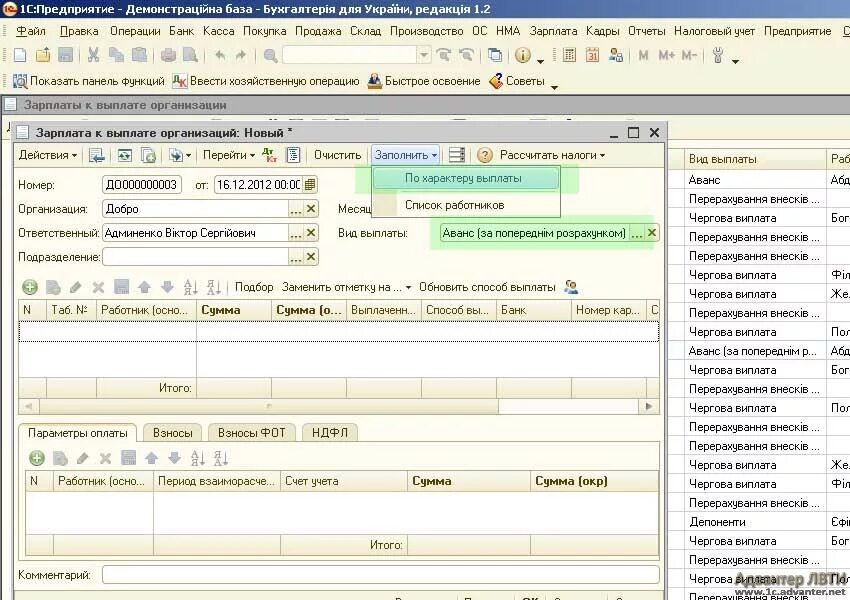Click delete row X icon in employees table toolbar

[x=98, y=287]
